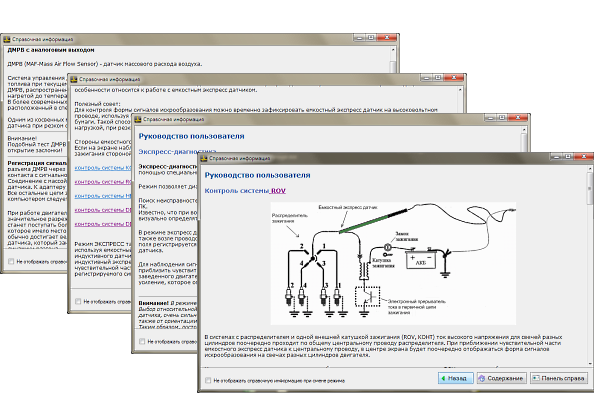This screenshot has width=594, height=396.
Task: Click the ignition wiring diagram image
Action: (393, 263)
